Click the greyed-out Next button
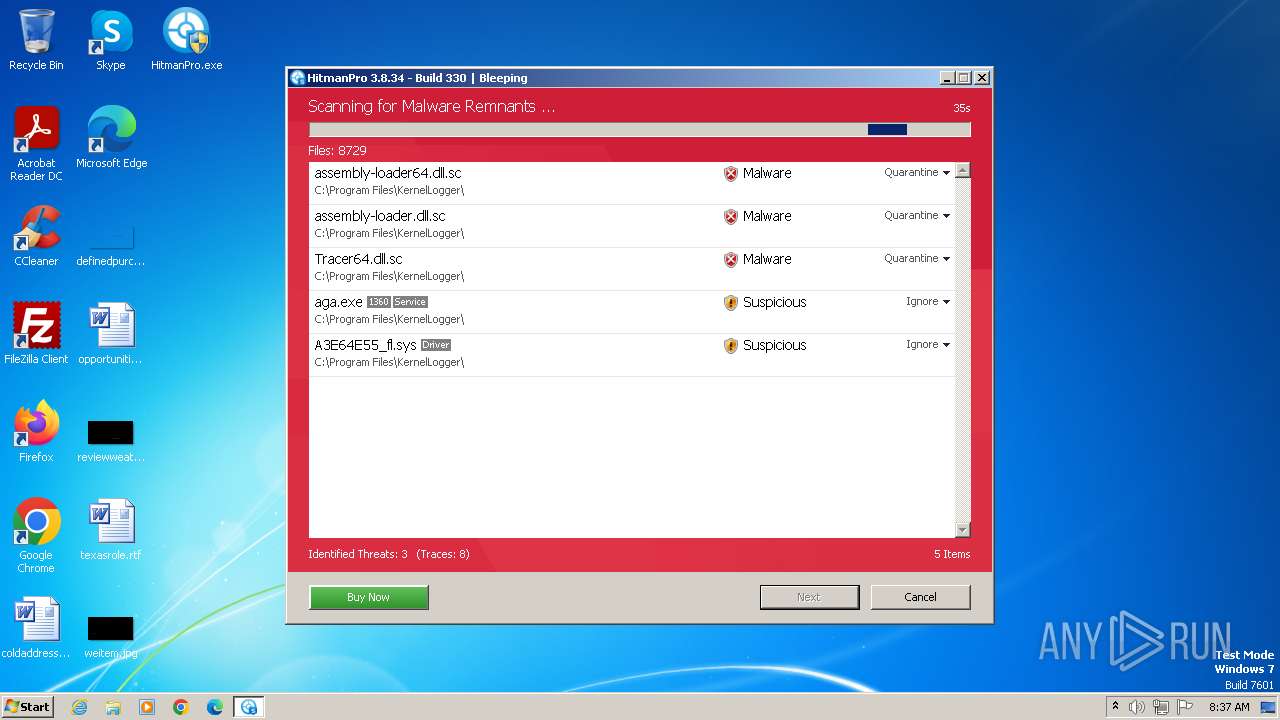Image resolution: width=1280 pixels, height=720 pixels. coord(809,597)
